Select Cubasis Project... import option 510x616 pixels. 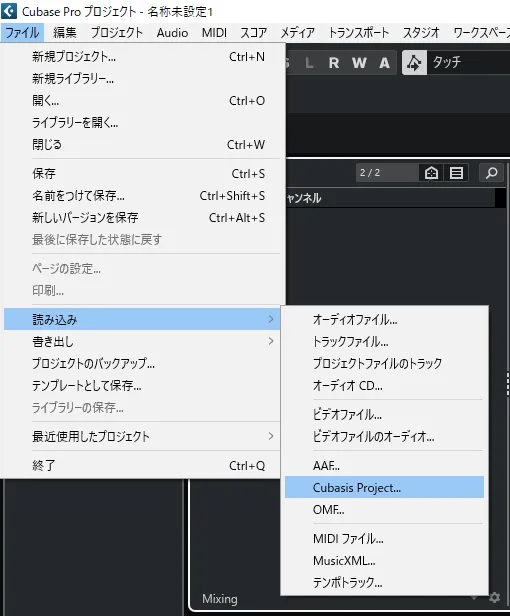384,487
